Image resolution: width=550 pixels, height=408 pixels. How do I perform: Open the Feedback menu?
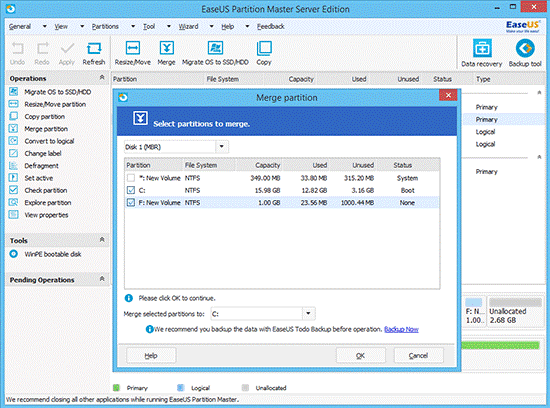pyautogui.click(x=270, y=26)
